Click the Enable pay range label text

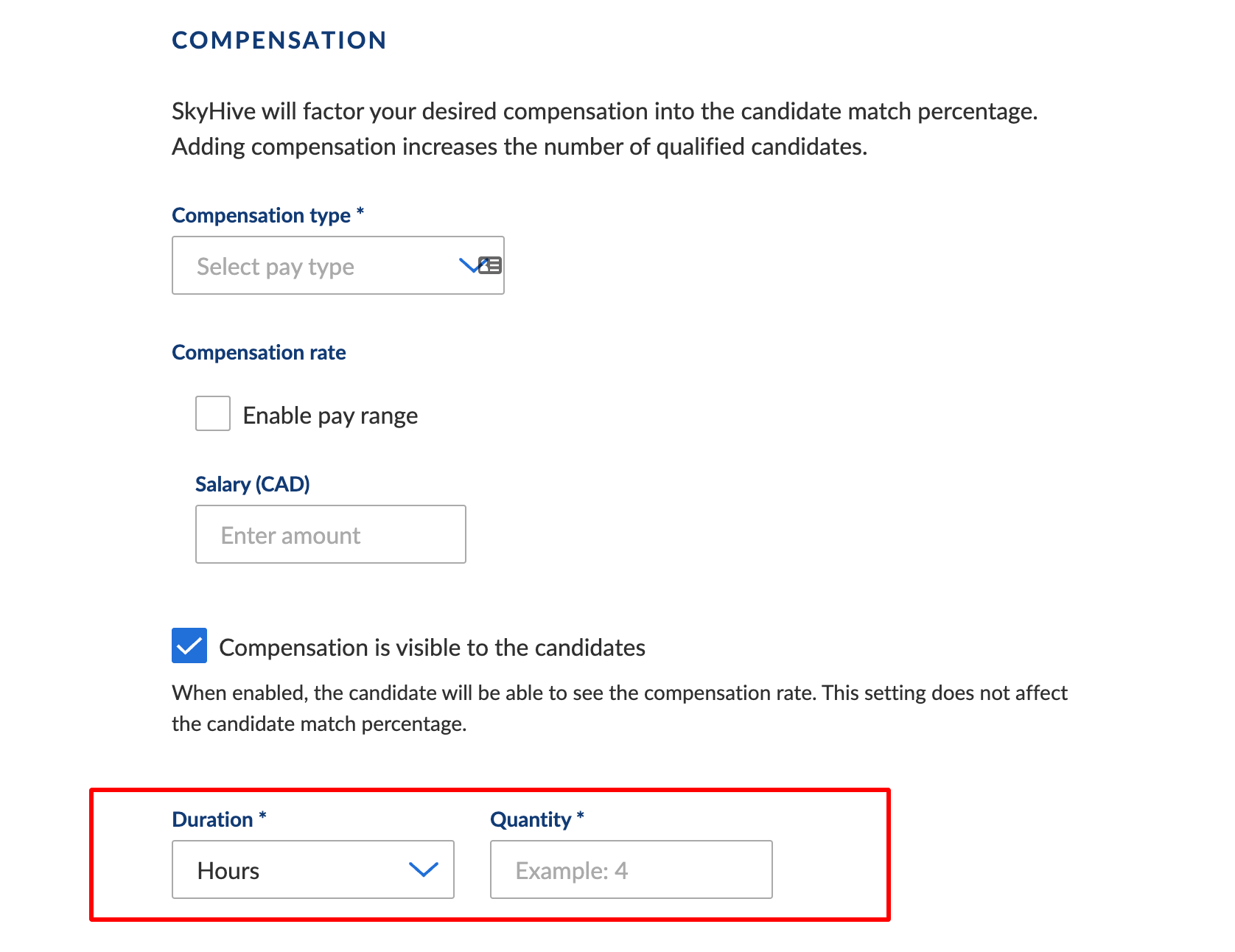[x=330, y=416]
